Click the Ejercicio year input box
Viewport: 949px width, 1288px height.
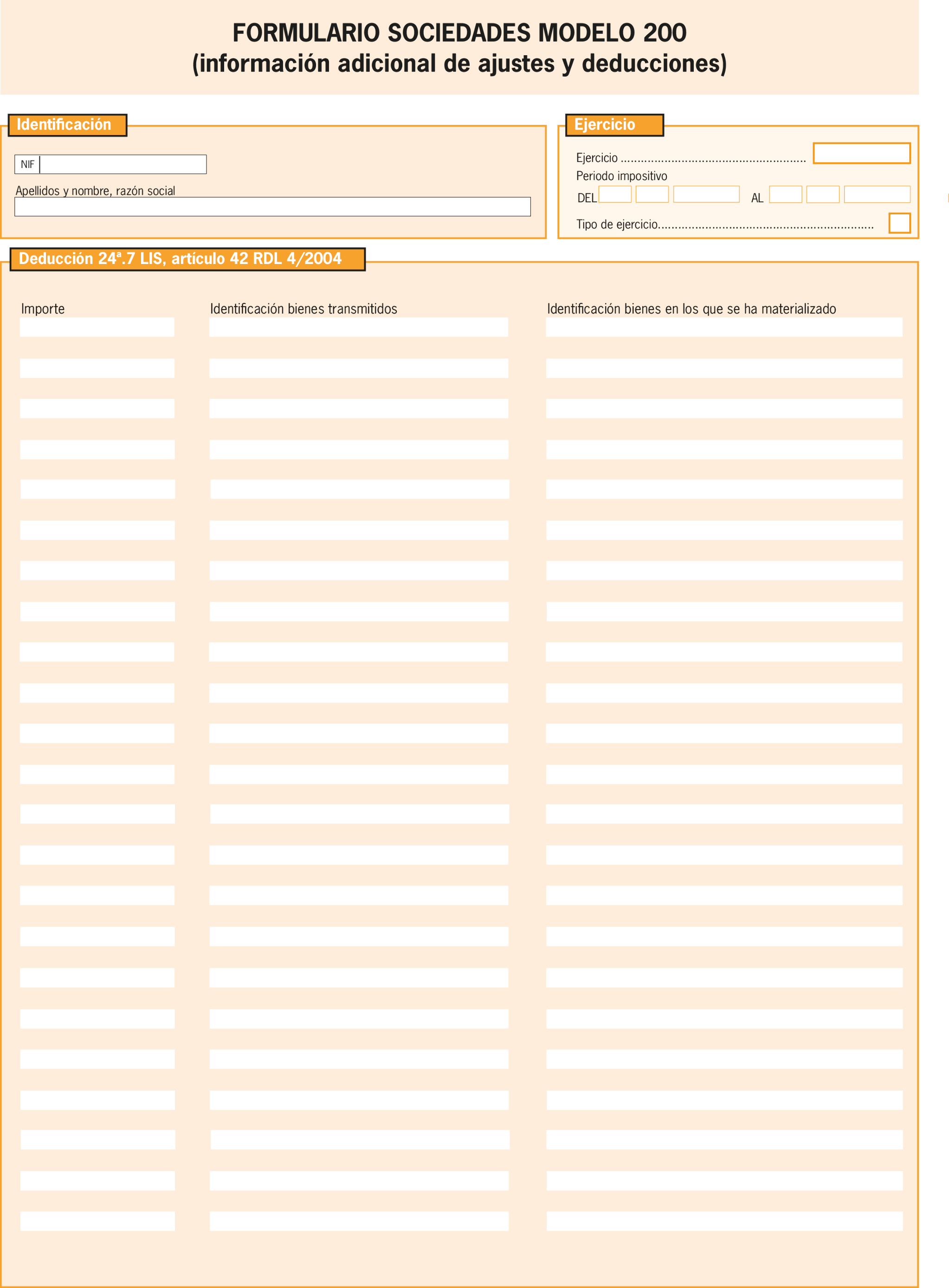point(862,153)
